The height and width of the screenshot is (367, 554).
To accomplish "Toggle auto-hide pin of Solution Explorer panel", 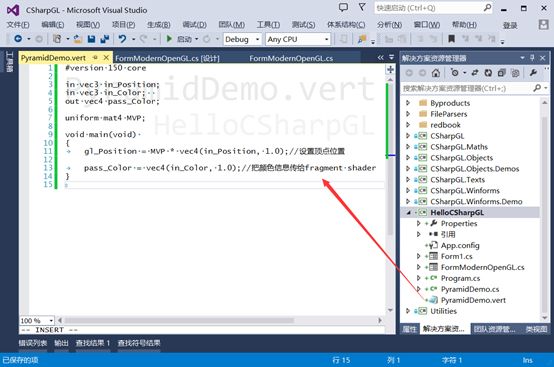I will (x=532, y=58).
